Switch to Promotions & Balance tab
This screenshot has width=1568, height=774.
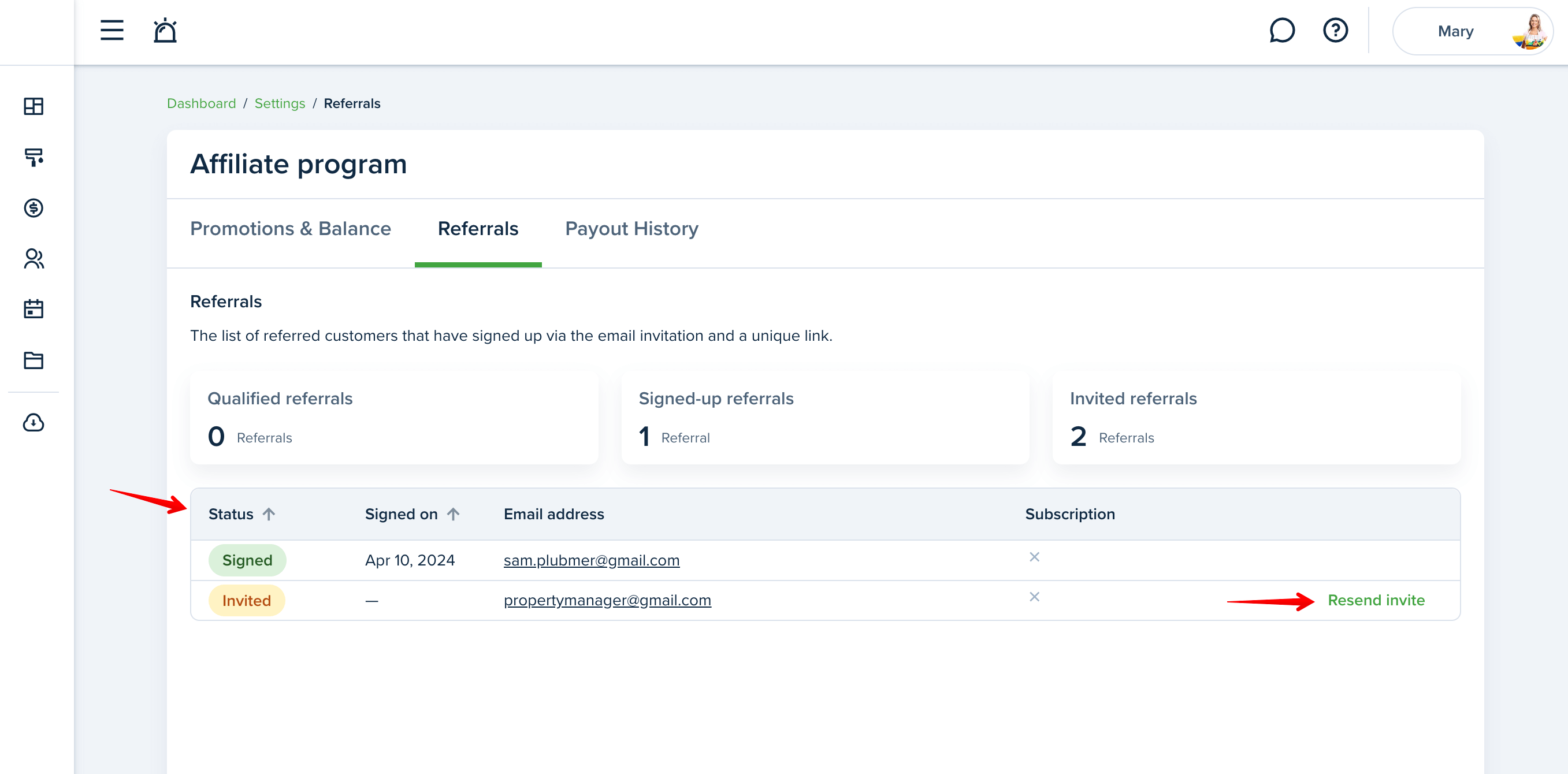point(291,229)
